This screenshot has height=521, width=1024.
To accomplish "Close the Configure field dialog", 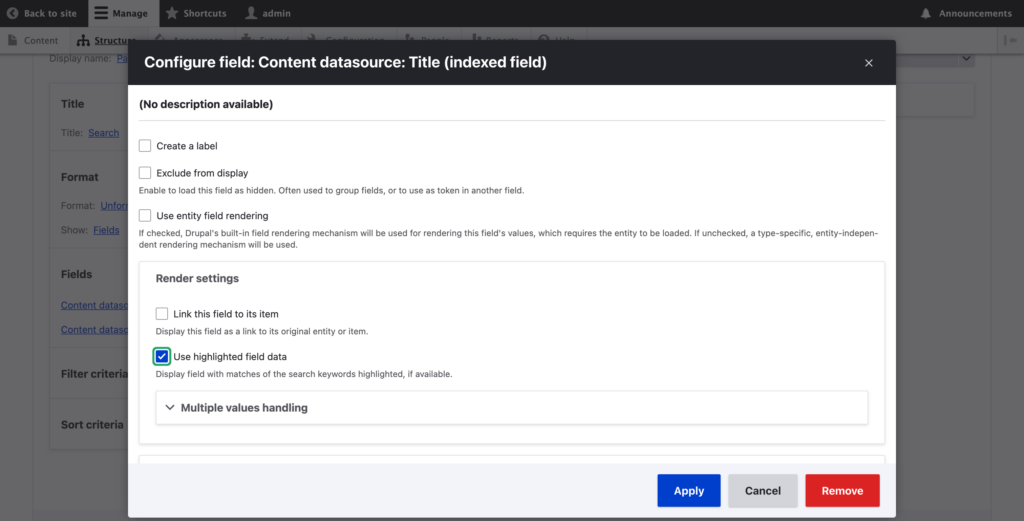I will (868, 63).
